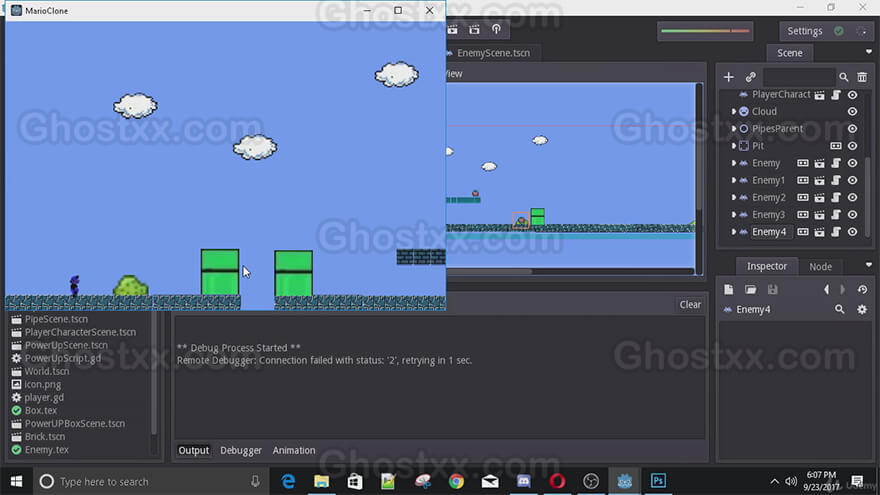Click the Scene dock search magnifier icon
This screenshot has width=880, height=495.
(x=844, y=77)
